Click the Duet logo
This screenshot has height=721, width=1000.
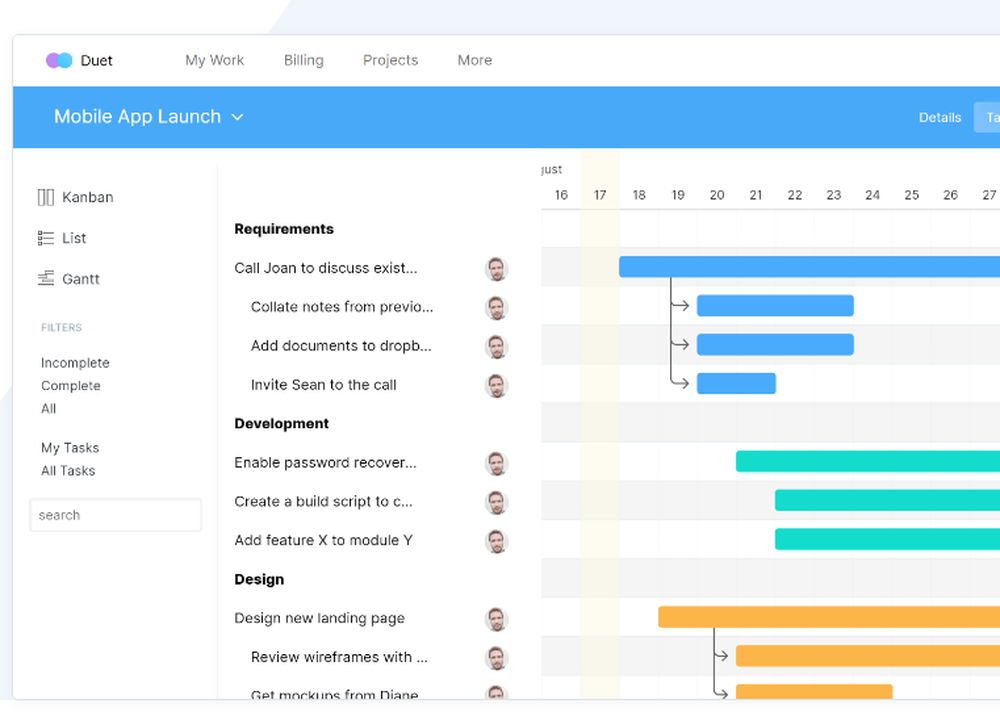(80, 60)
